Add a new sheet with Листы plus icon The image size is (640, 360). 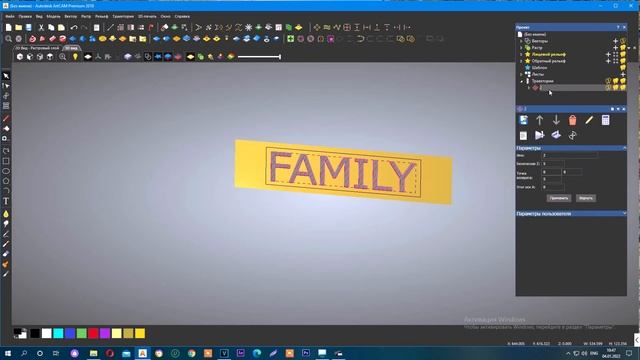pyautogui.click(x=623, y=74)
